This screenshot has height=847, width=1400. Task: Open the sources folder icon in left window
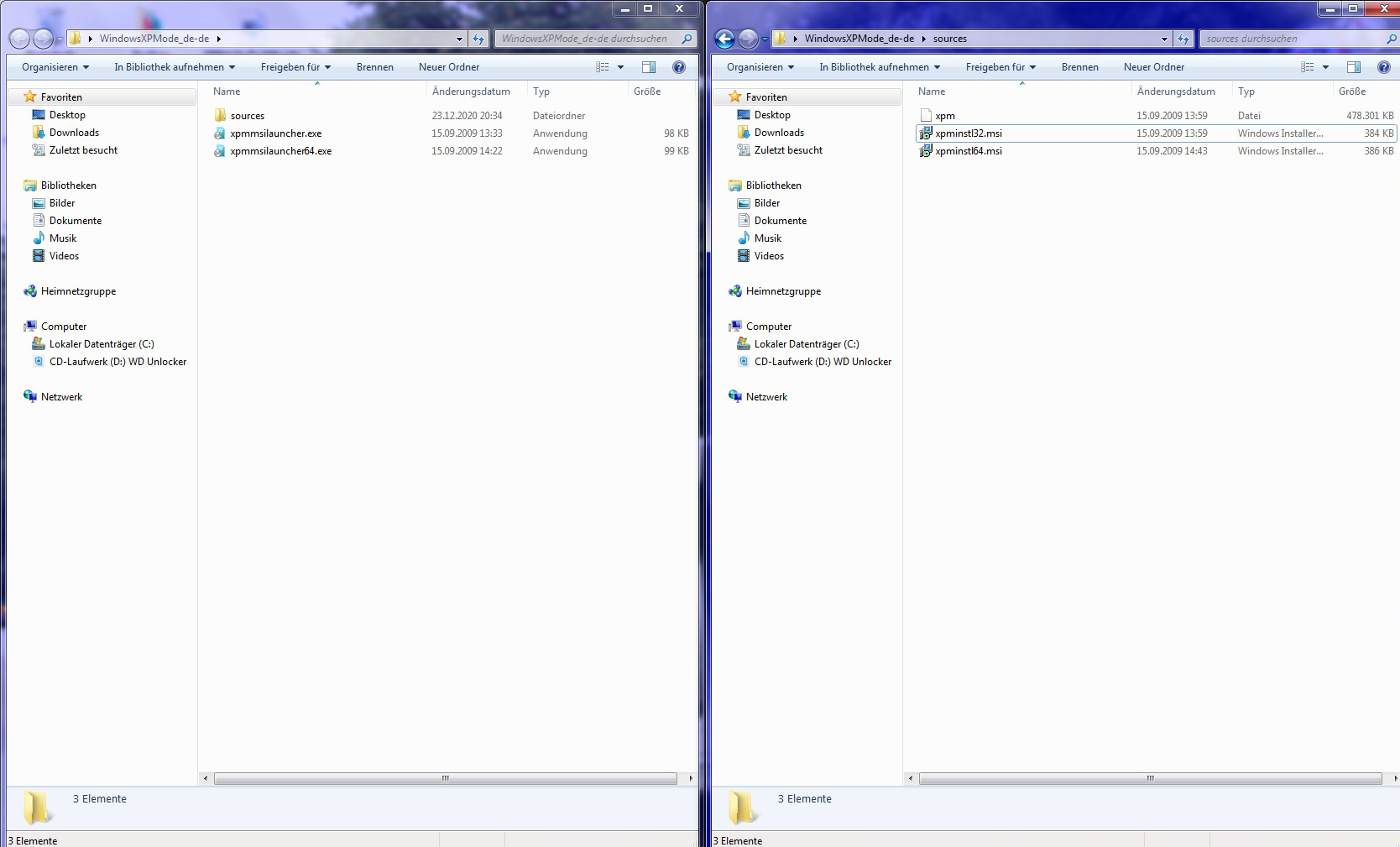pyautogui.click(x=220, y=115)
